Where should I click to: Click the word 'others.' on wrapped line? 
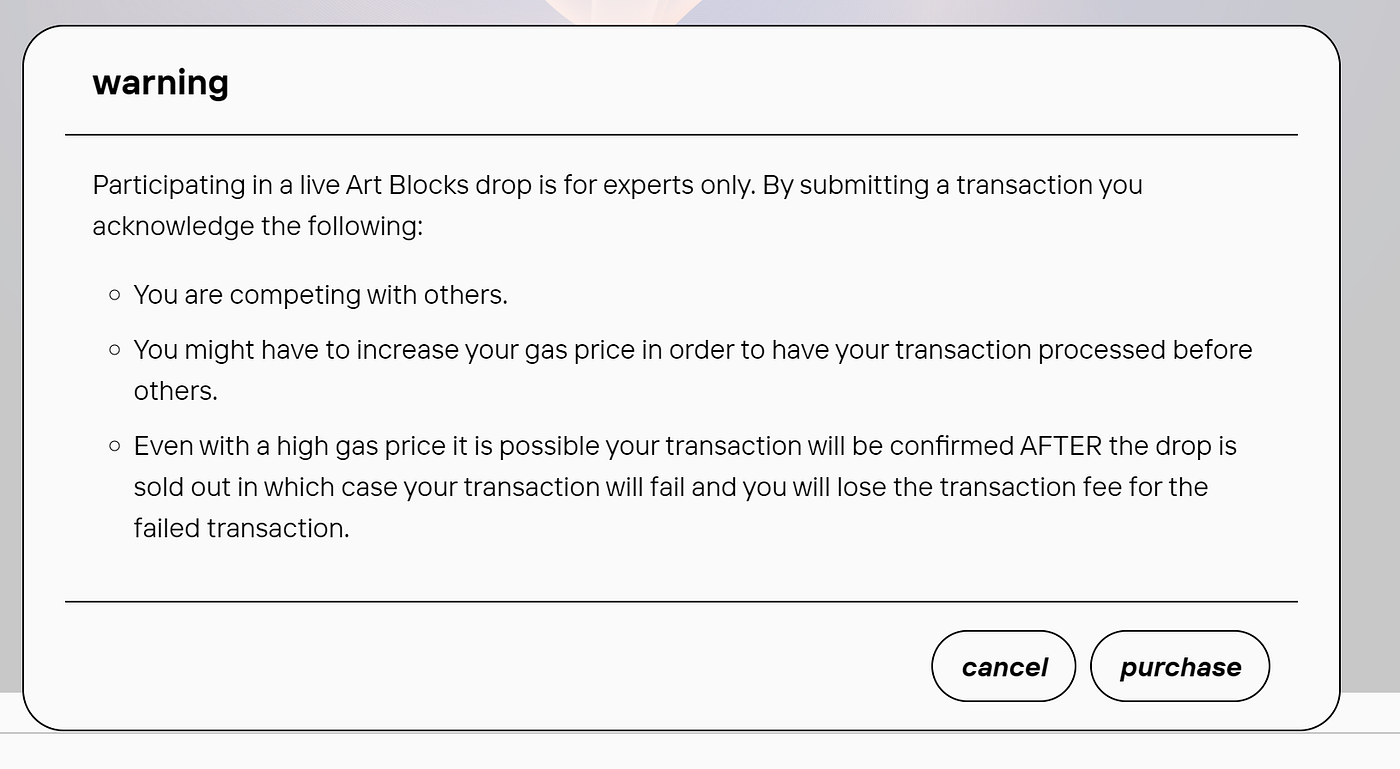176,391
